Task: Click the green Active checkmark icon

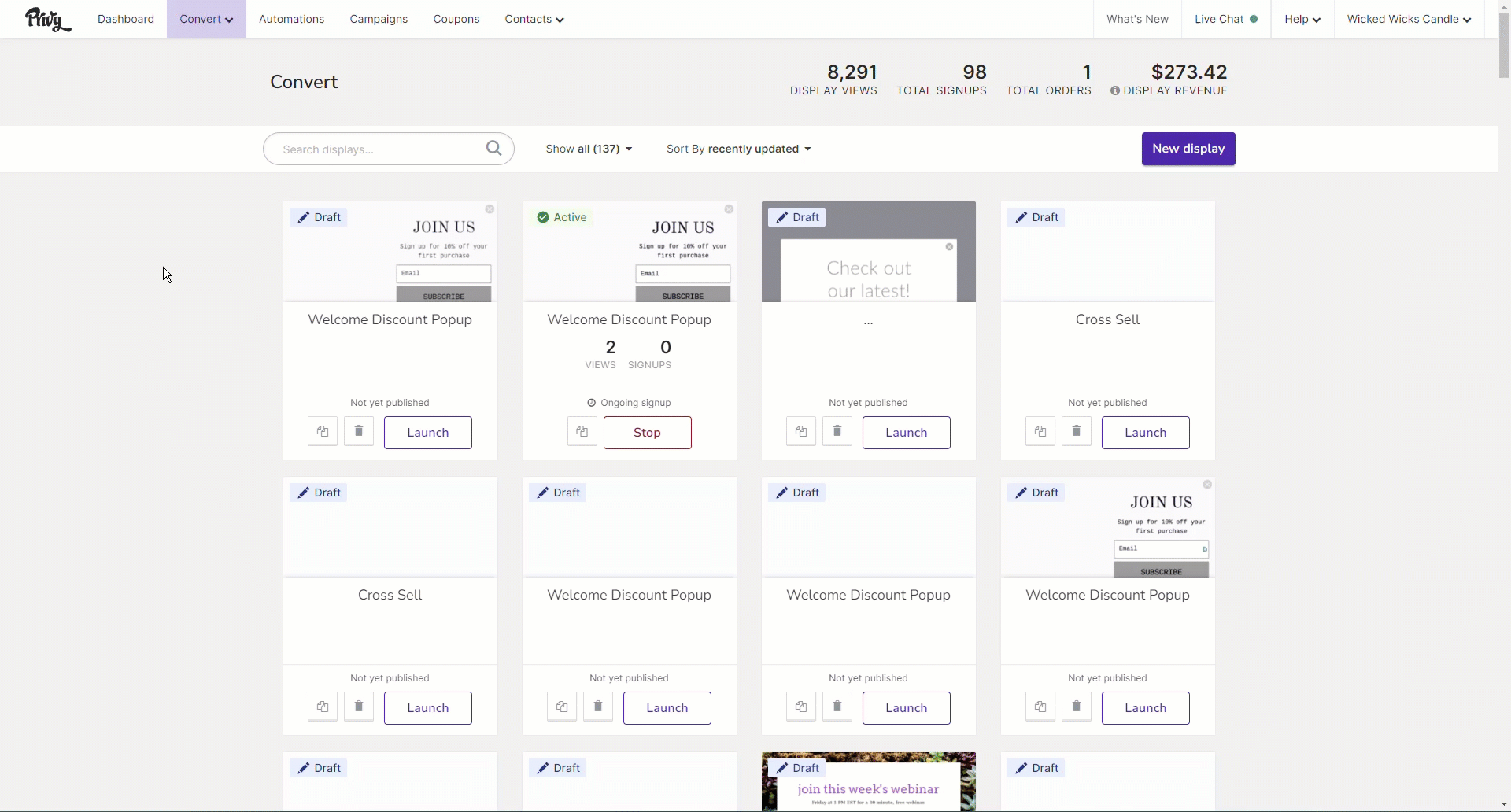Action: coord(543,217)
